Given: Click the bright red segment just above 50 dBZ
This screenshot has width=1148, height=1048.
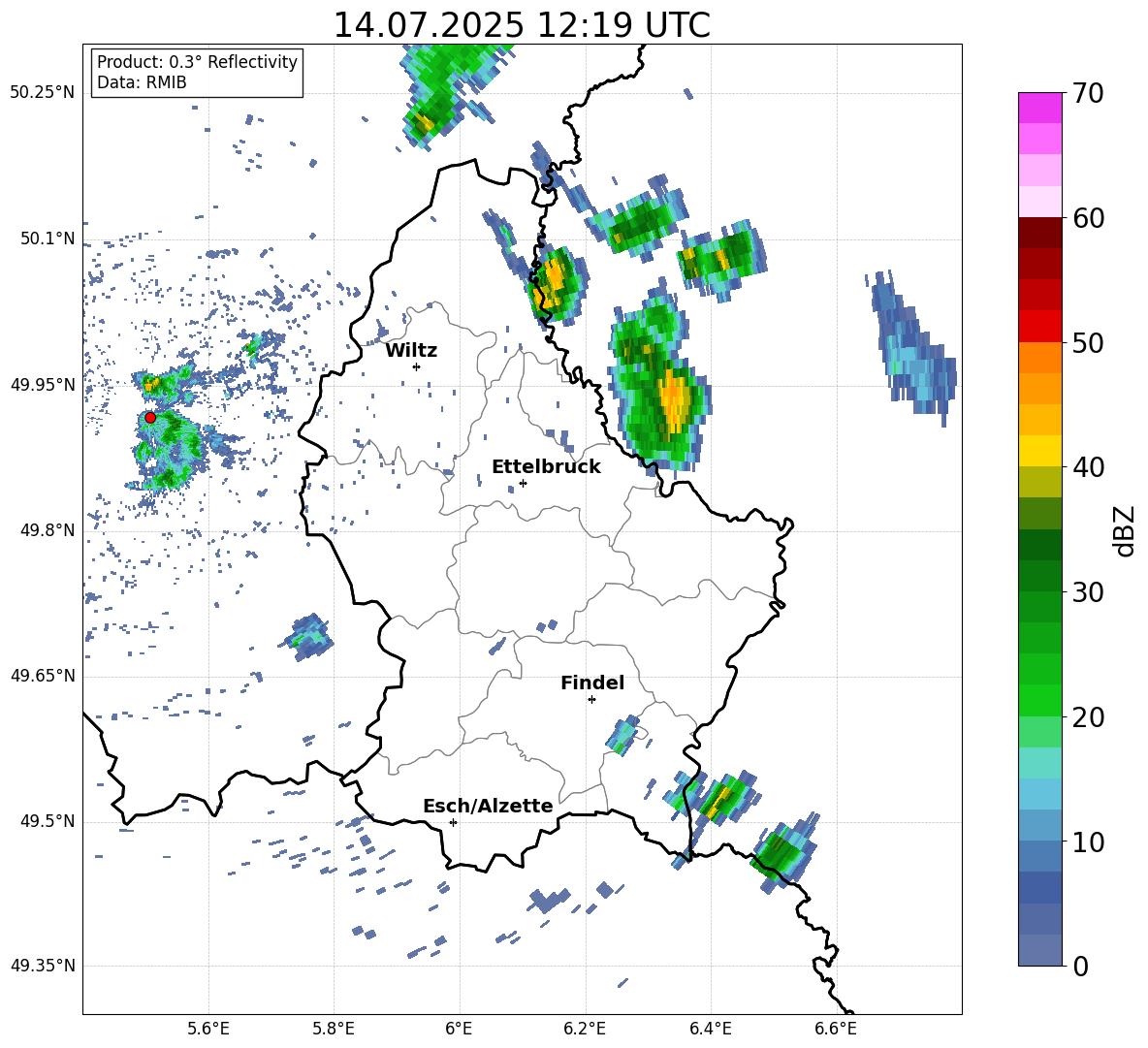Looking at the screenshot, I should [1039, 327].
